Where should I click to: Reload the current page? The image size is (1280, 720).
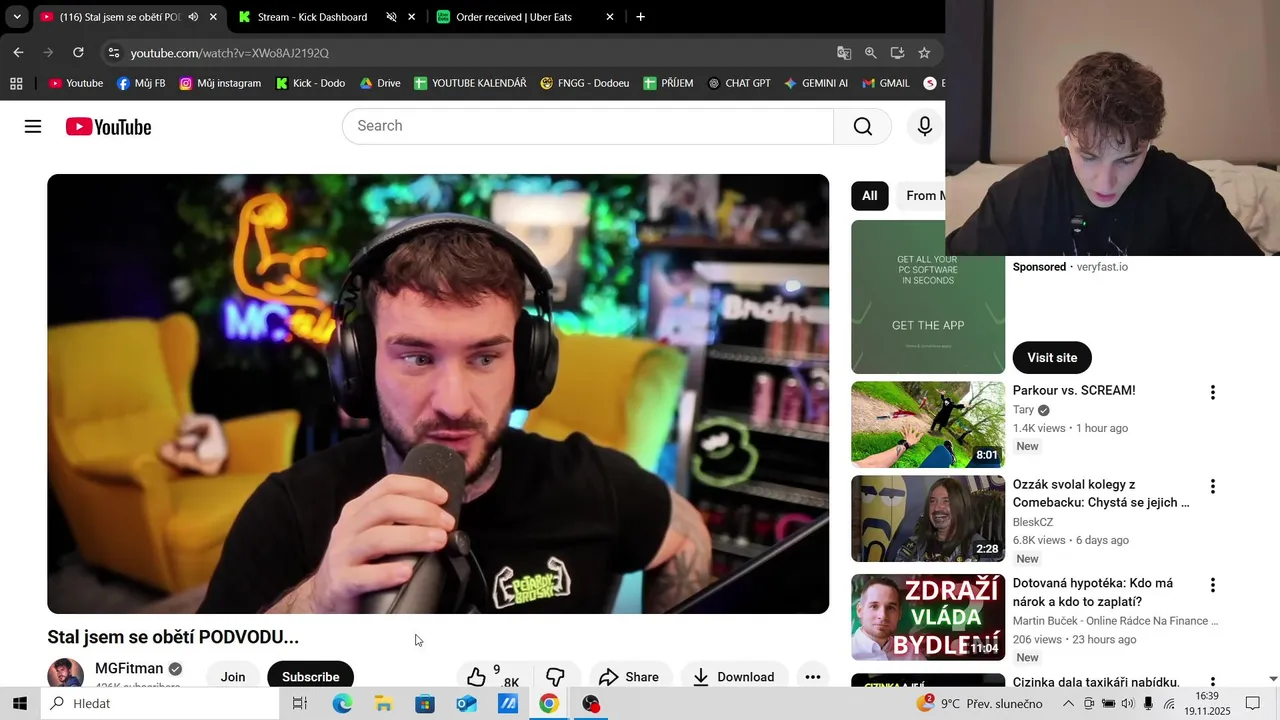pos(78,52)
